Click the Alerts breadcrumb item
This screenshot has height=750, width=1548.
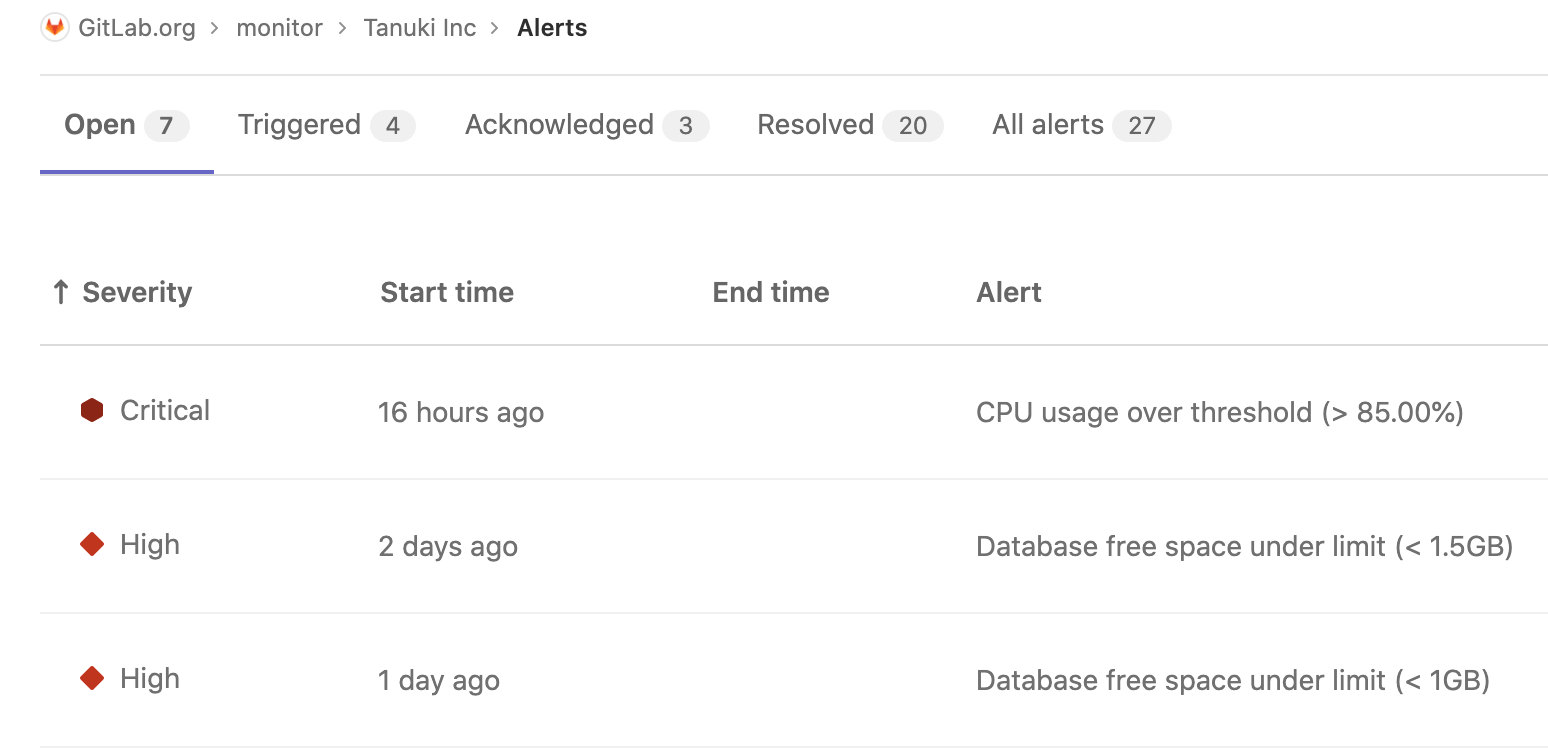tap(552, 27)
